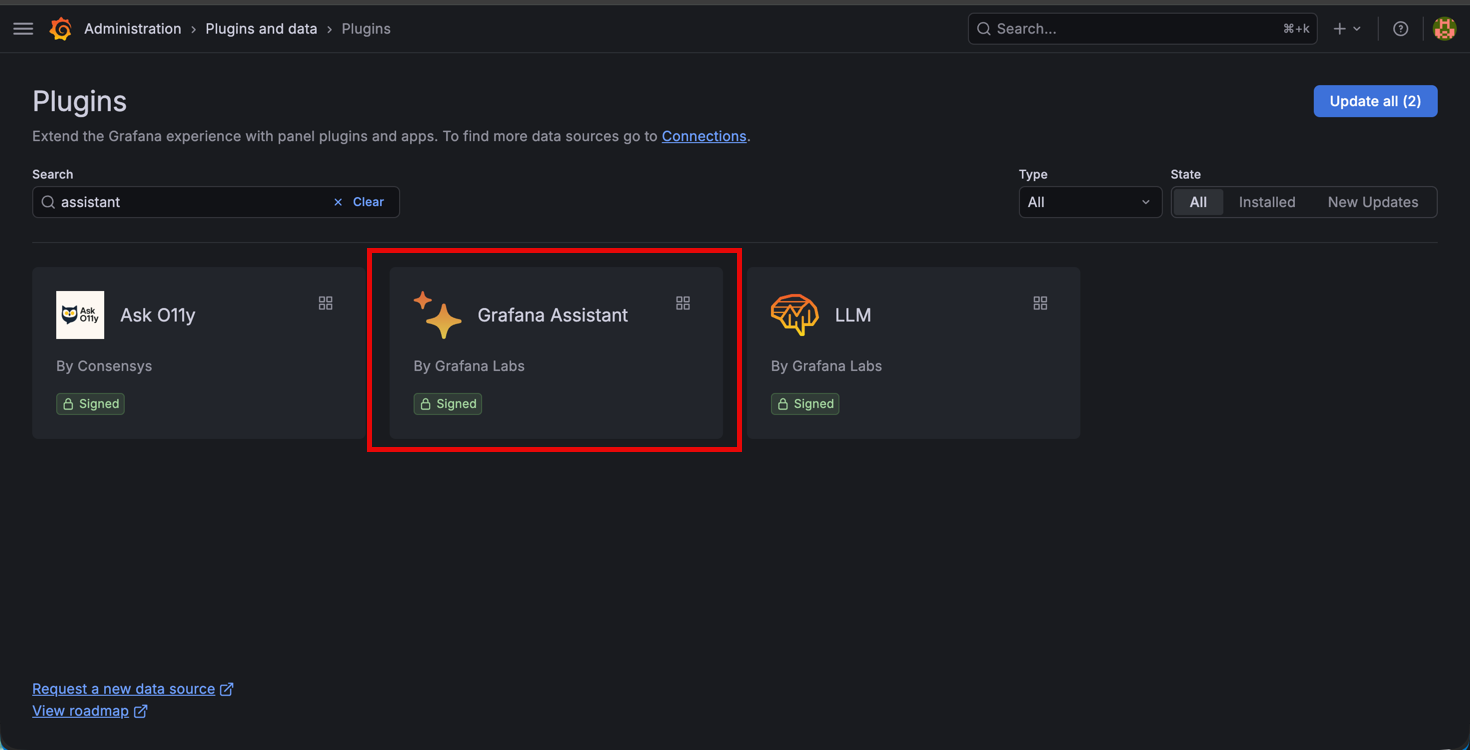The image size is (1470, 750).
Task: Open the Grafana Assistant plugin title
Action: 553,315
